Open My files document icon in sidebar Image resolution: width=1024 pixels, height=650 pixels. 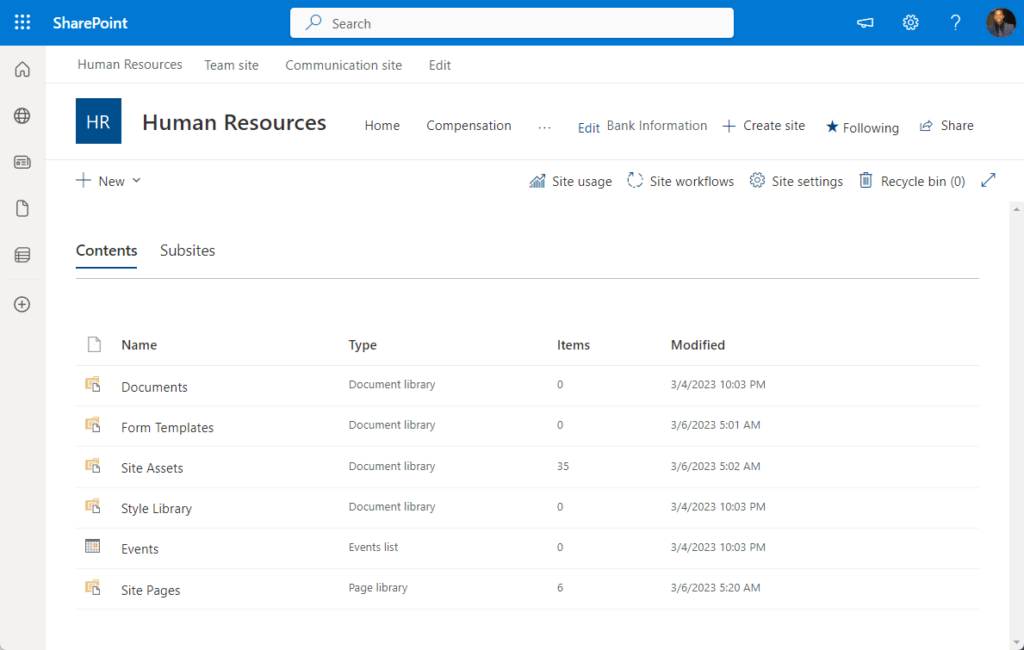(22, 208)
